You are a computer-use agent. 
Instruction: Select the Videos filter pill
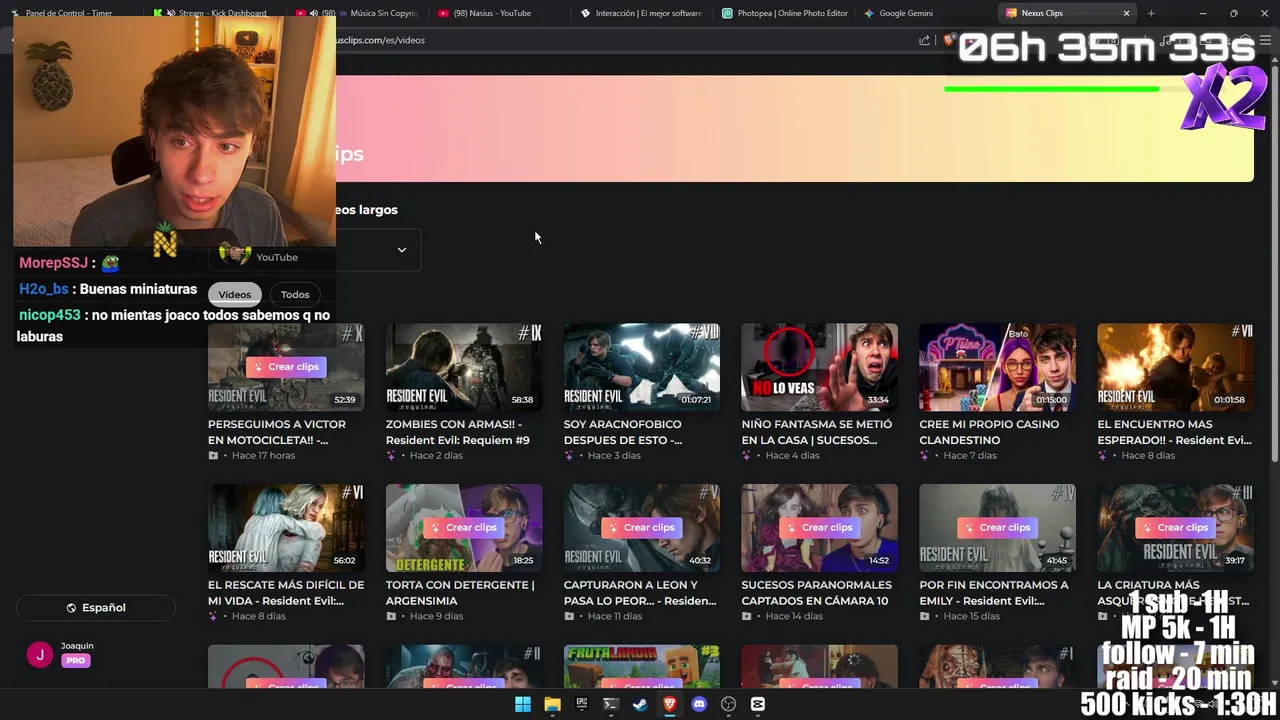coord(235,295)
